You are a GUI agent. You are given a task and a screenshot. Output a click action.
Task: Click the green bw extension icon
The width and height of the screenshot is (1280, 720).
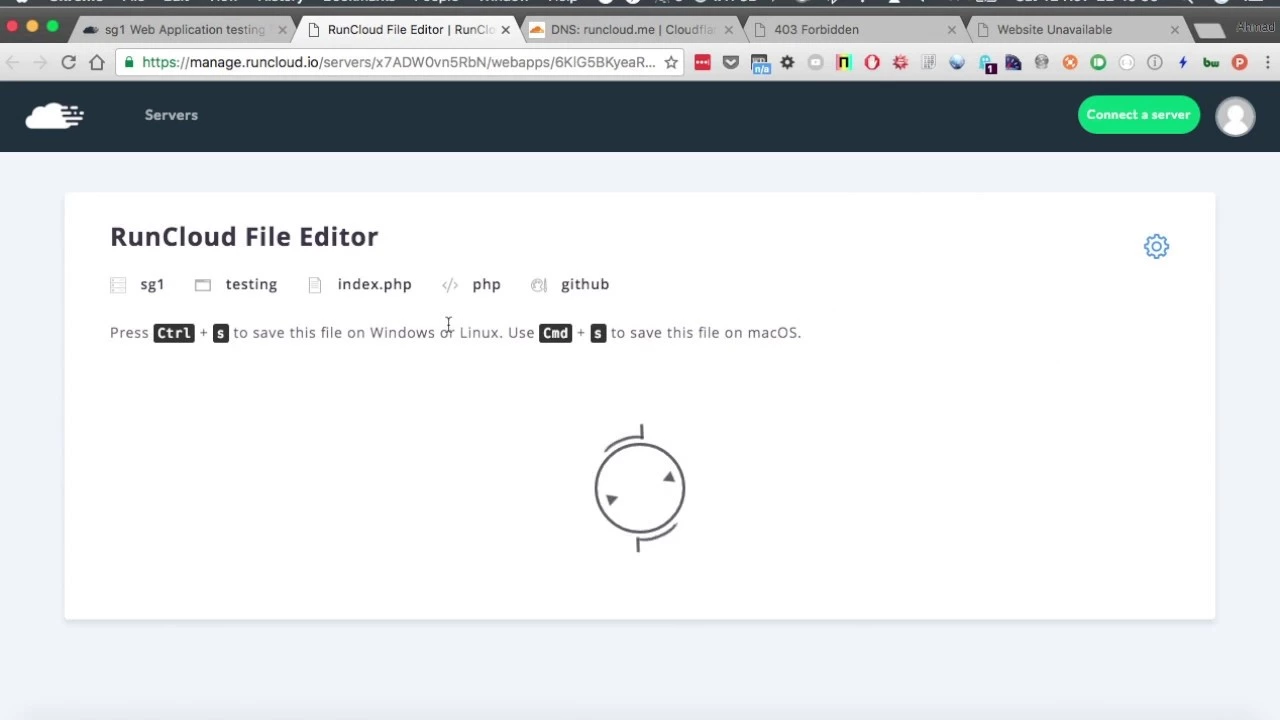coord(1211,63)
